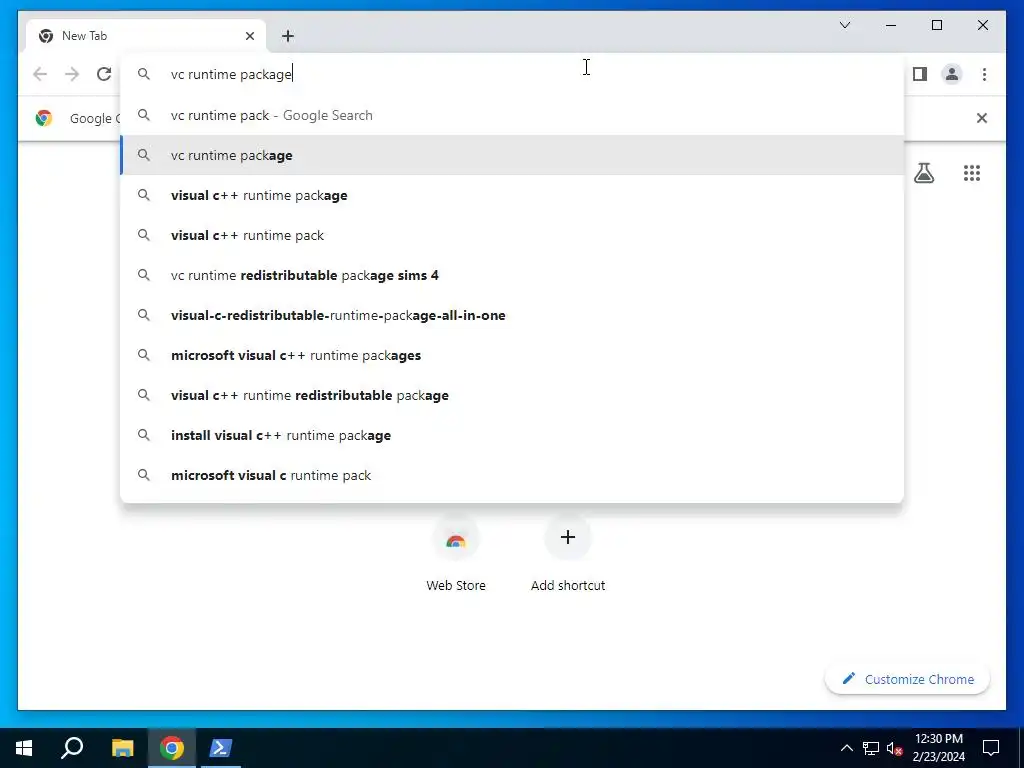Toggle the Chrome side panel

click(x=920, y=74)
